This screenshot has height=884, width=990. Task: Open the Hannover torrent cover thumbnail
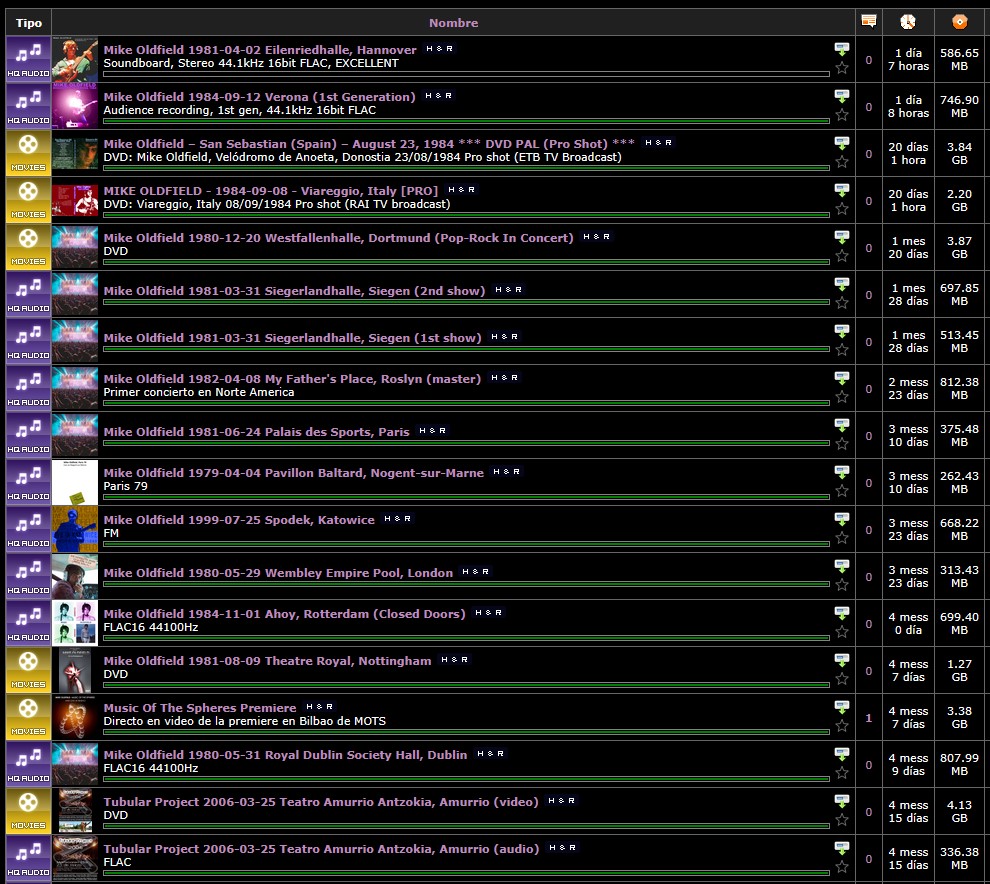(75, 59)
